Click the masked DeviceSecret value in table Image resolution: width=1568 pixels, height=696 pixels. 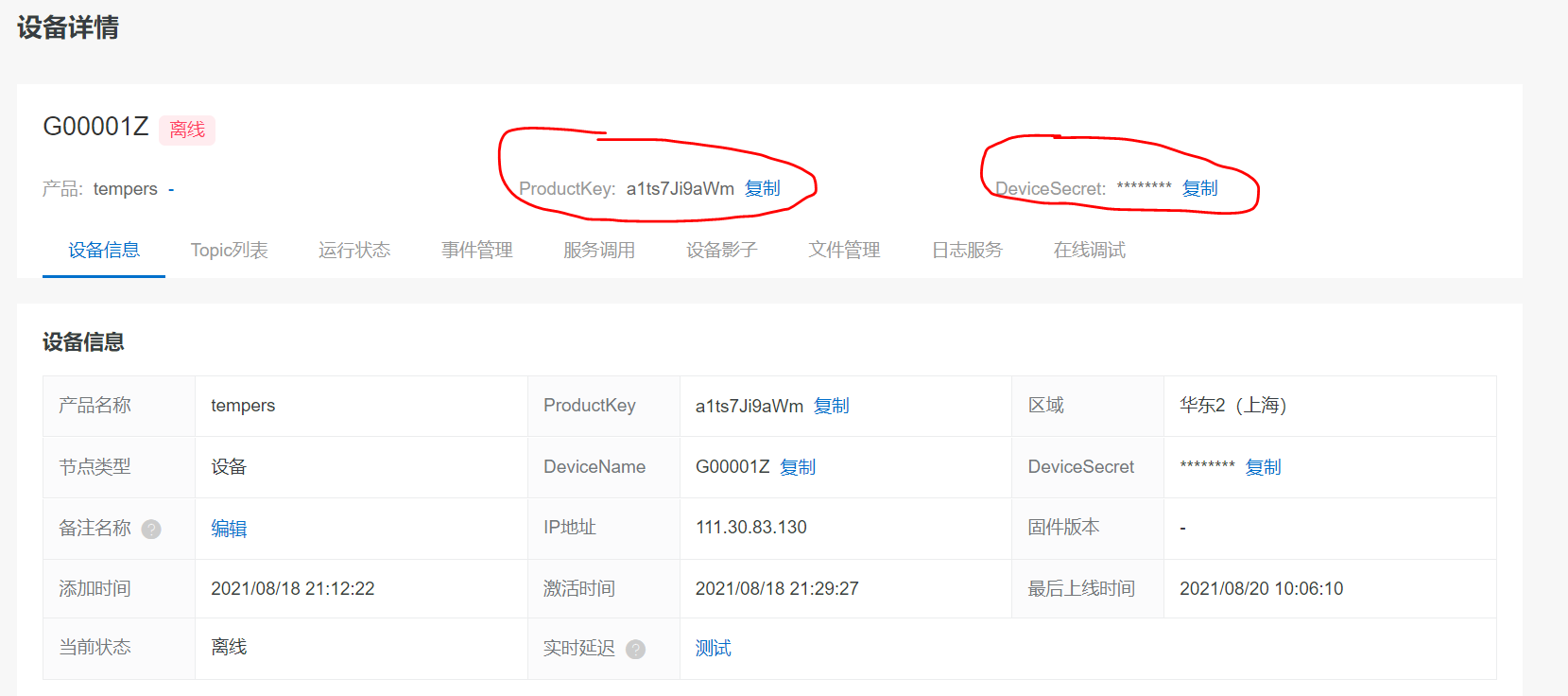[1207, 465]
